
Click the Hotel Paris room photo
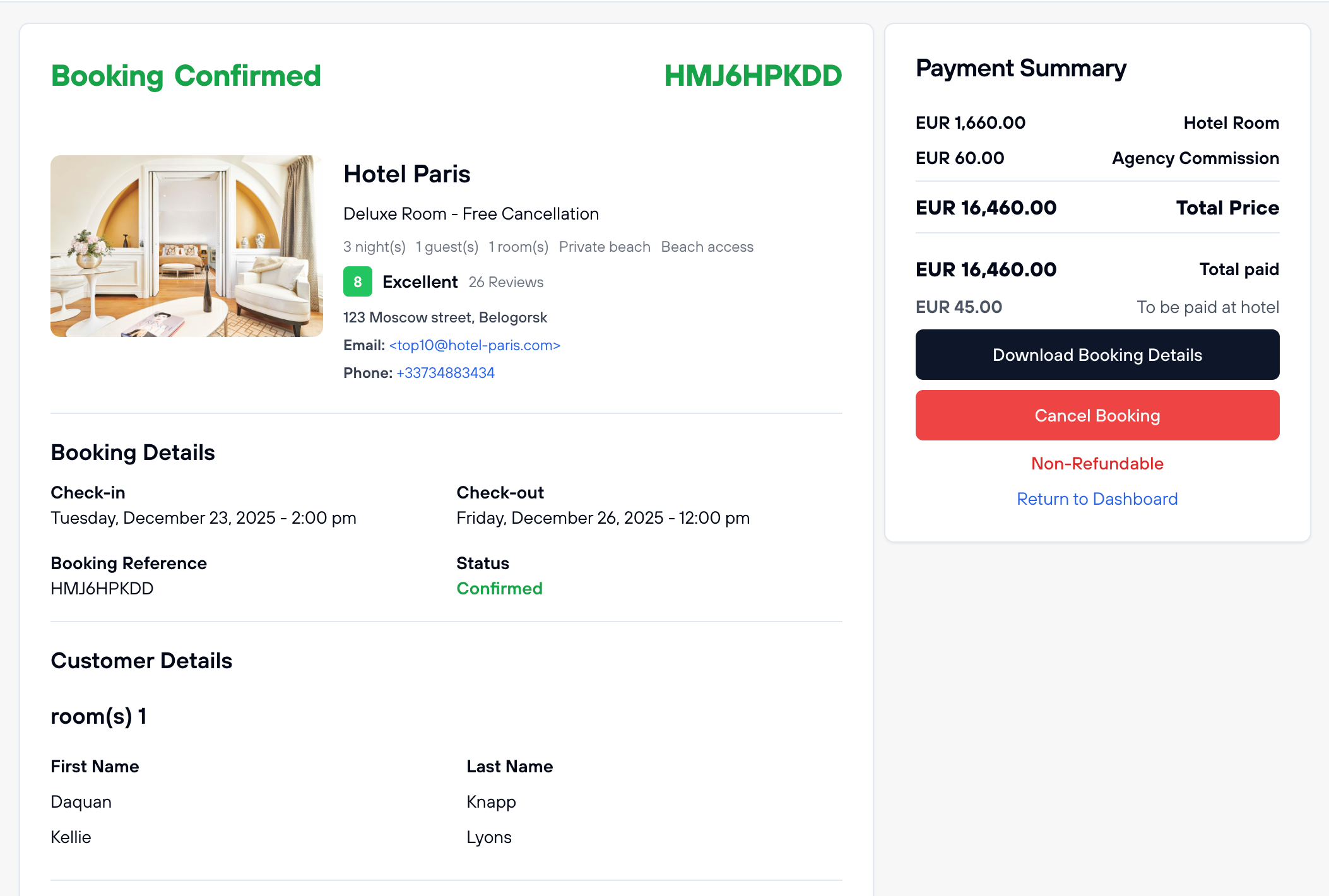187,246
